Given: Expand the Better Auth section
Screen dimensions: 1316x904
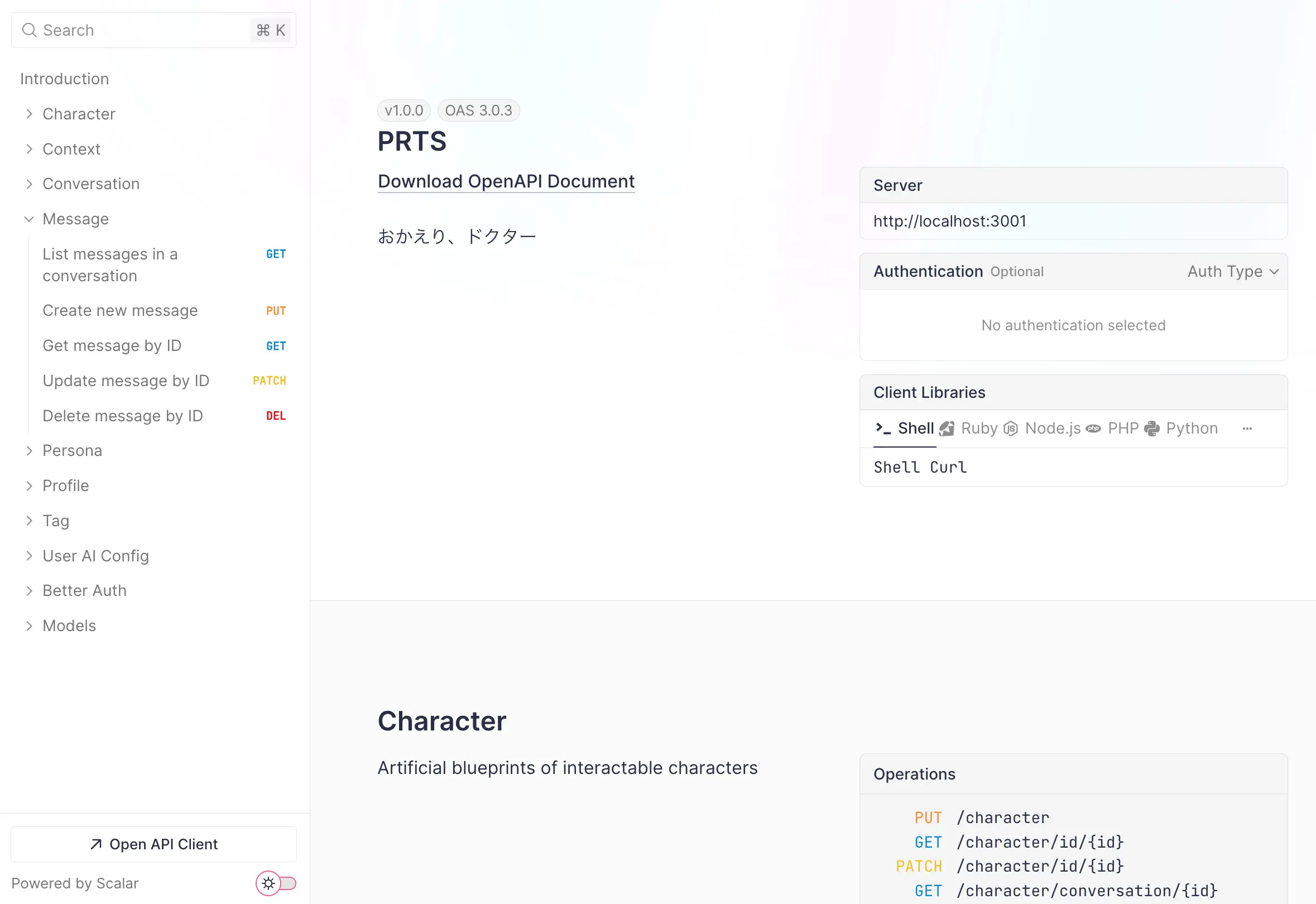Looking at the screenshot, I should tap(29, 591).
